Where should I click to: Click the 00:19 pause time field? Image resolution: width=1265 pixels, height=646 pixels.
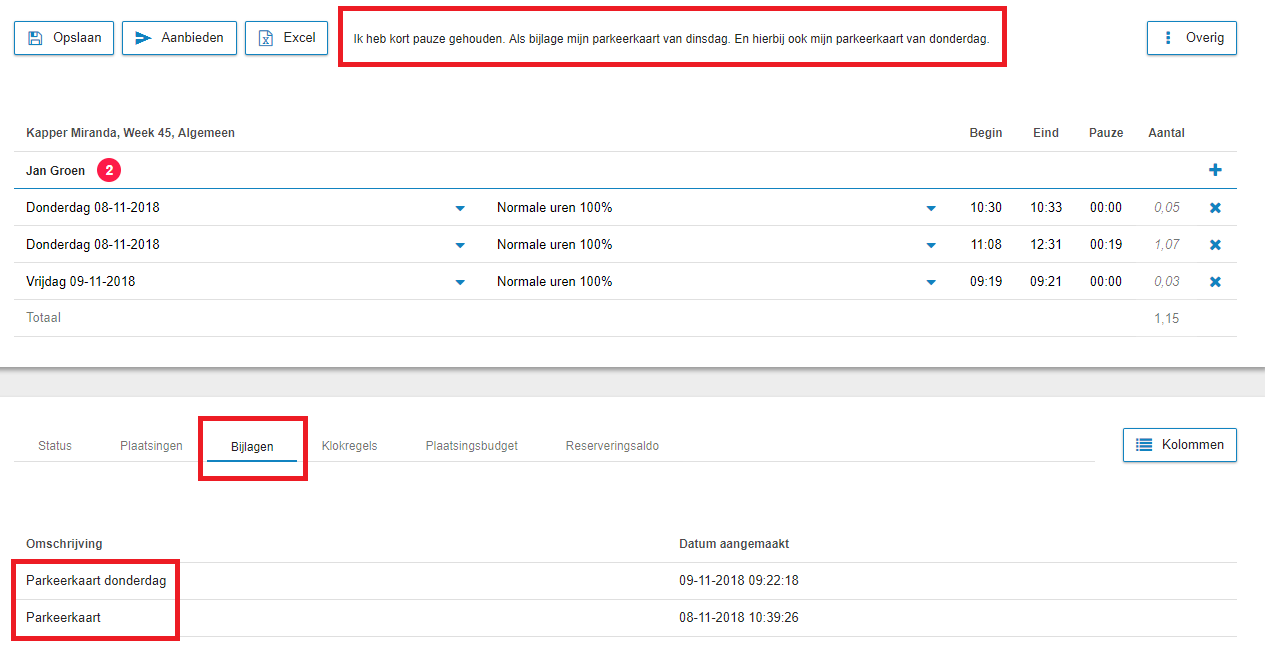tap(1105, 245)
